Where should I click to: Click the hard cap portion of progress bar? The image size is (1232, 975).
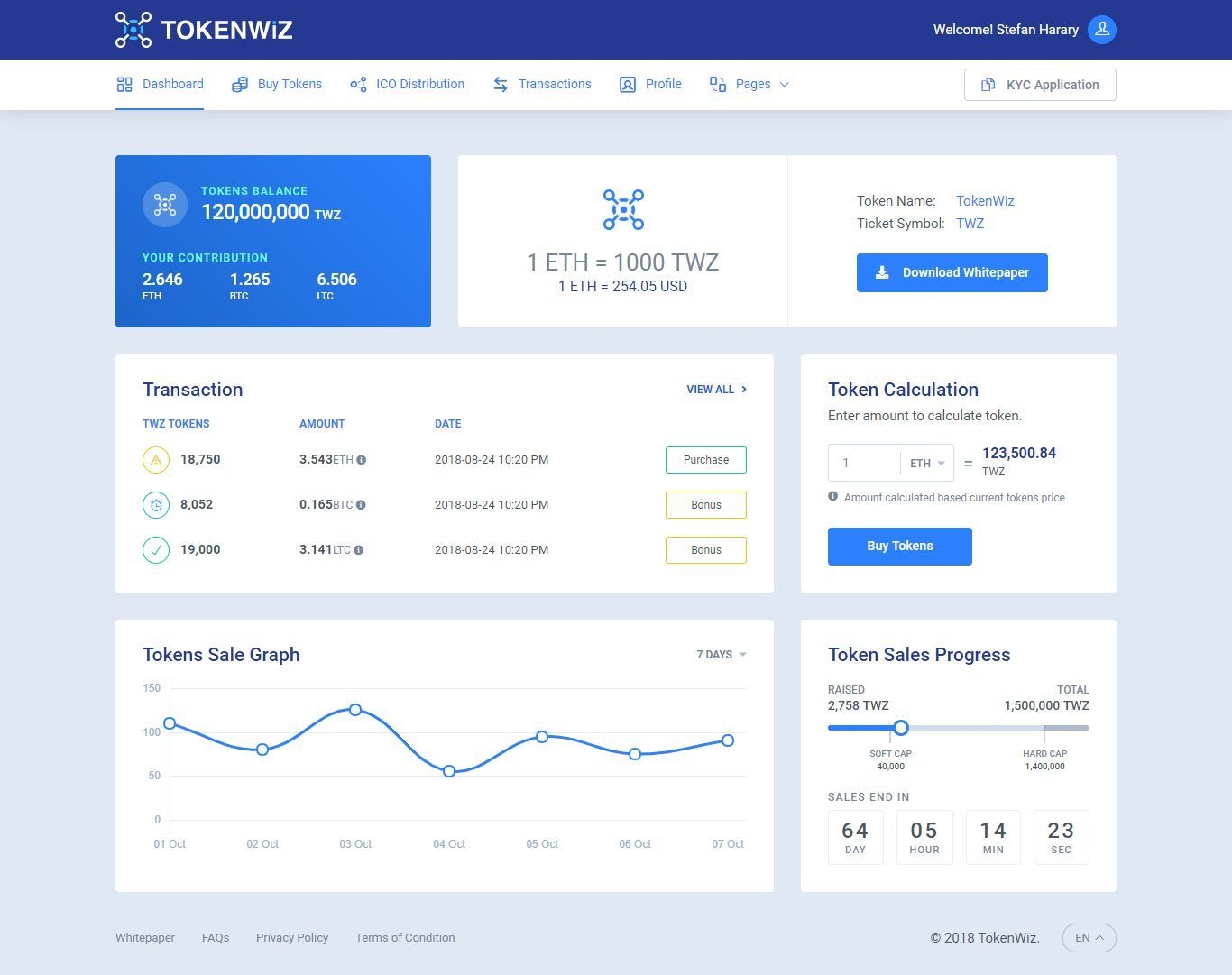[x=1067, y=728]
